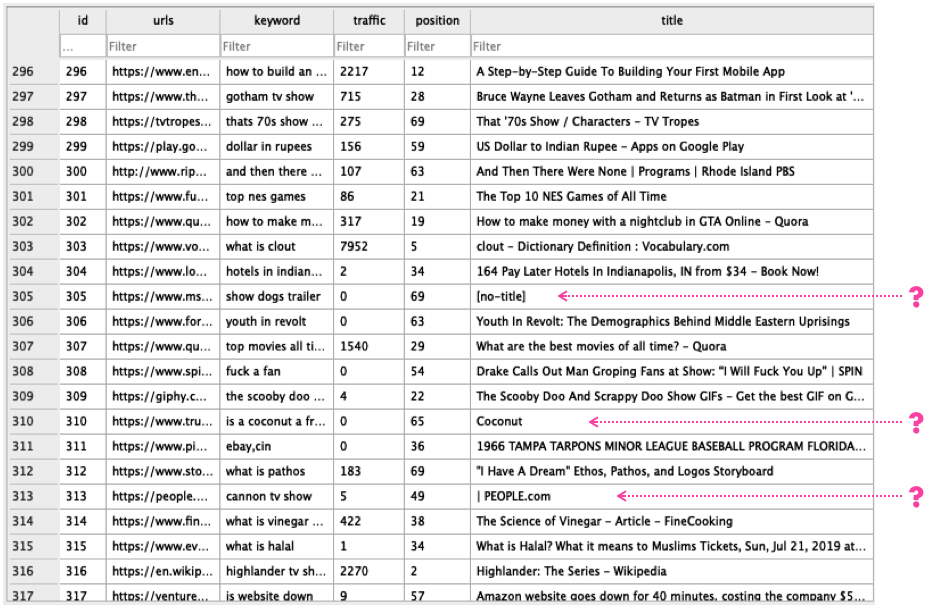Click the pink question mark beside the PEOPLE.com row
The width and height of the screenshot is (943, 616).
(x=914, y=496)
